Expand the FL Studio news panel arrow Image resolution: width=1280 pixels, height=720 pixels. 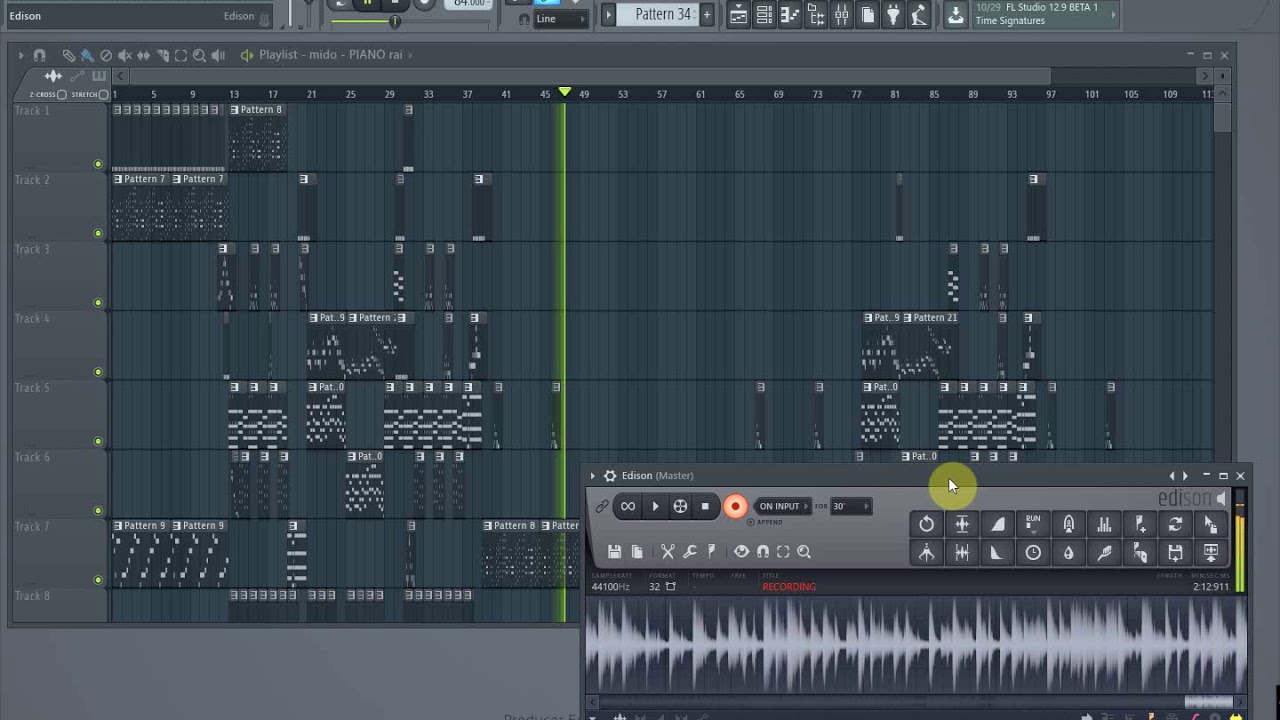(1113, 14)
